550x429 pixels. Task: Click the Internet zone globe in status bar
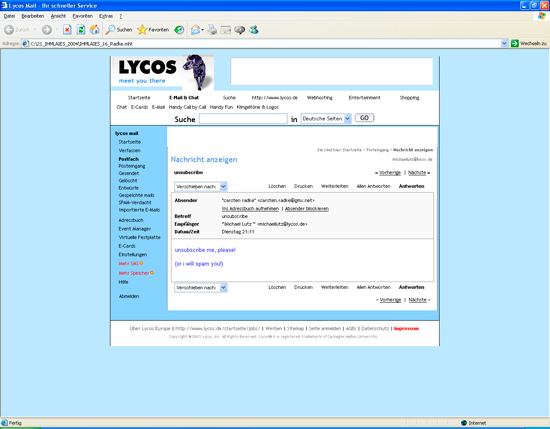(464, 423)
